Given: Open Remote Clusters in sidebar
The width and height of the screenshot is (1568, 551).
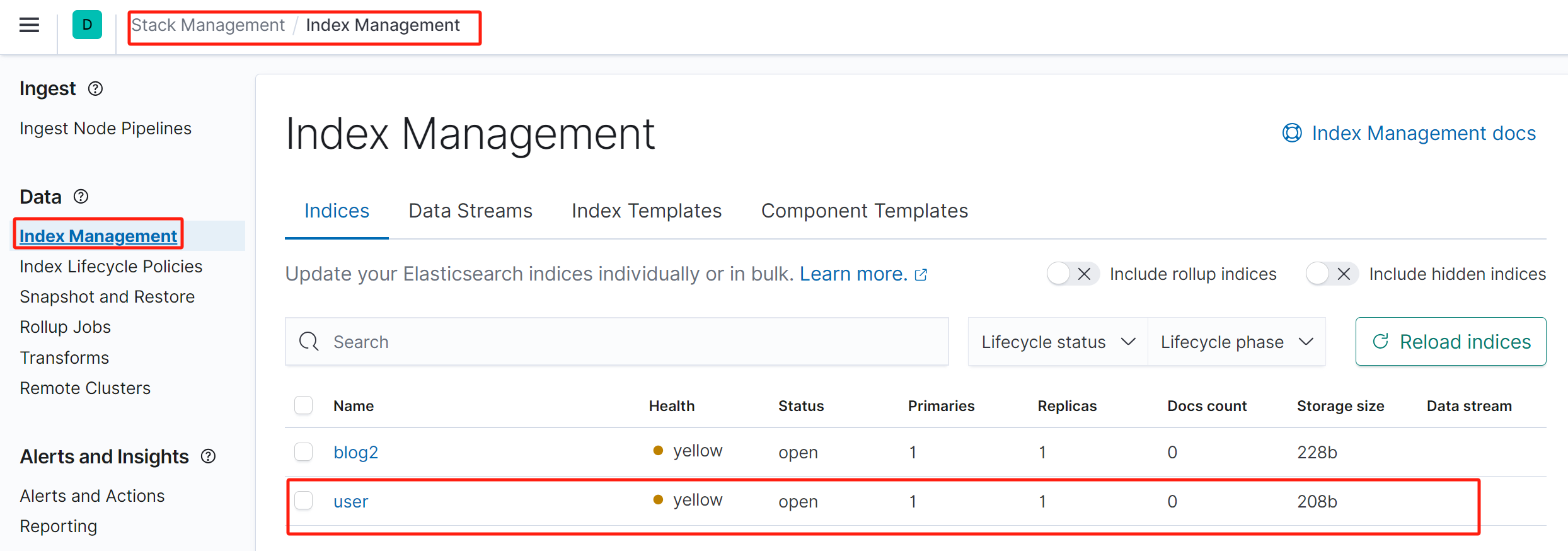Looking at the screenshot, I should tap(85, 388).
